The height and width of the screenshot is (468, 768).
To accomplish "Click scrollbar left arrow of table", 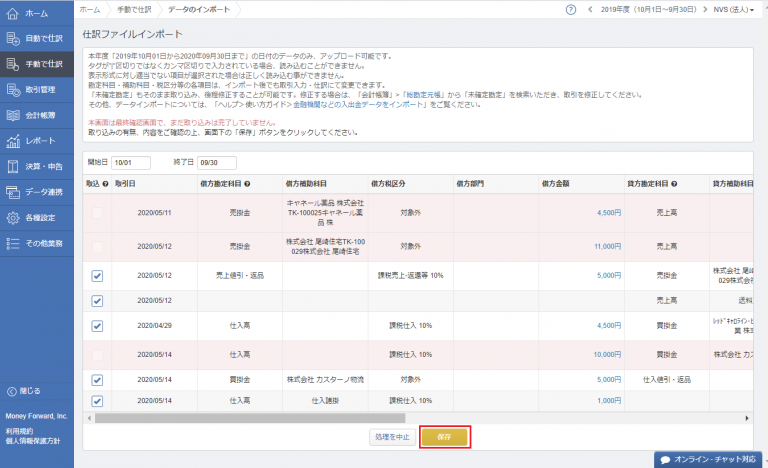I will point(89,418).
